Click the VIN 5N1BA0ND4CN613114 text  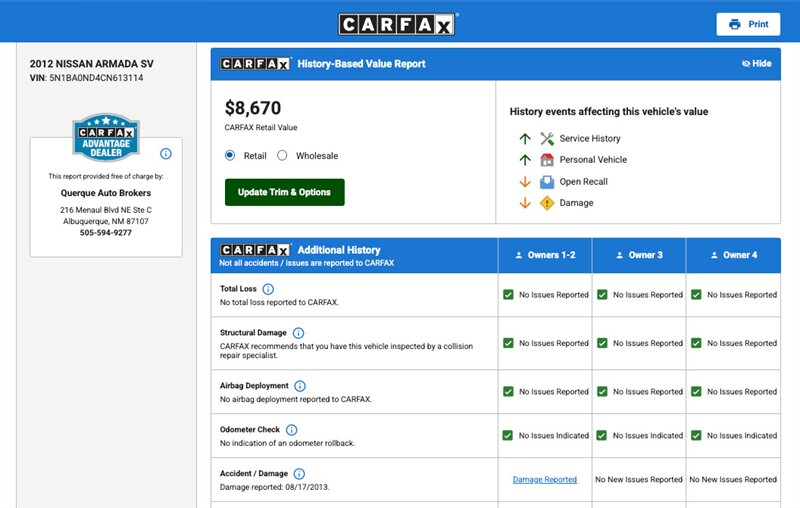(96, 78)
